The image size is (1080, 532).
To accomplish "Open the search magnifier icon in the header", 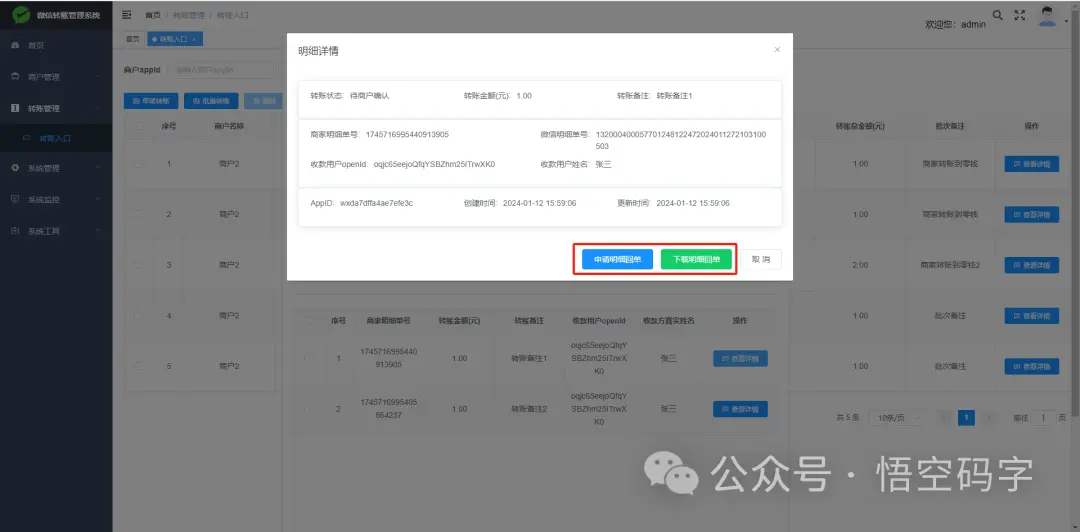I will (997, 14).
